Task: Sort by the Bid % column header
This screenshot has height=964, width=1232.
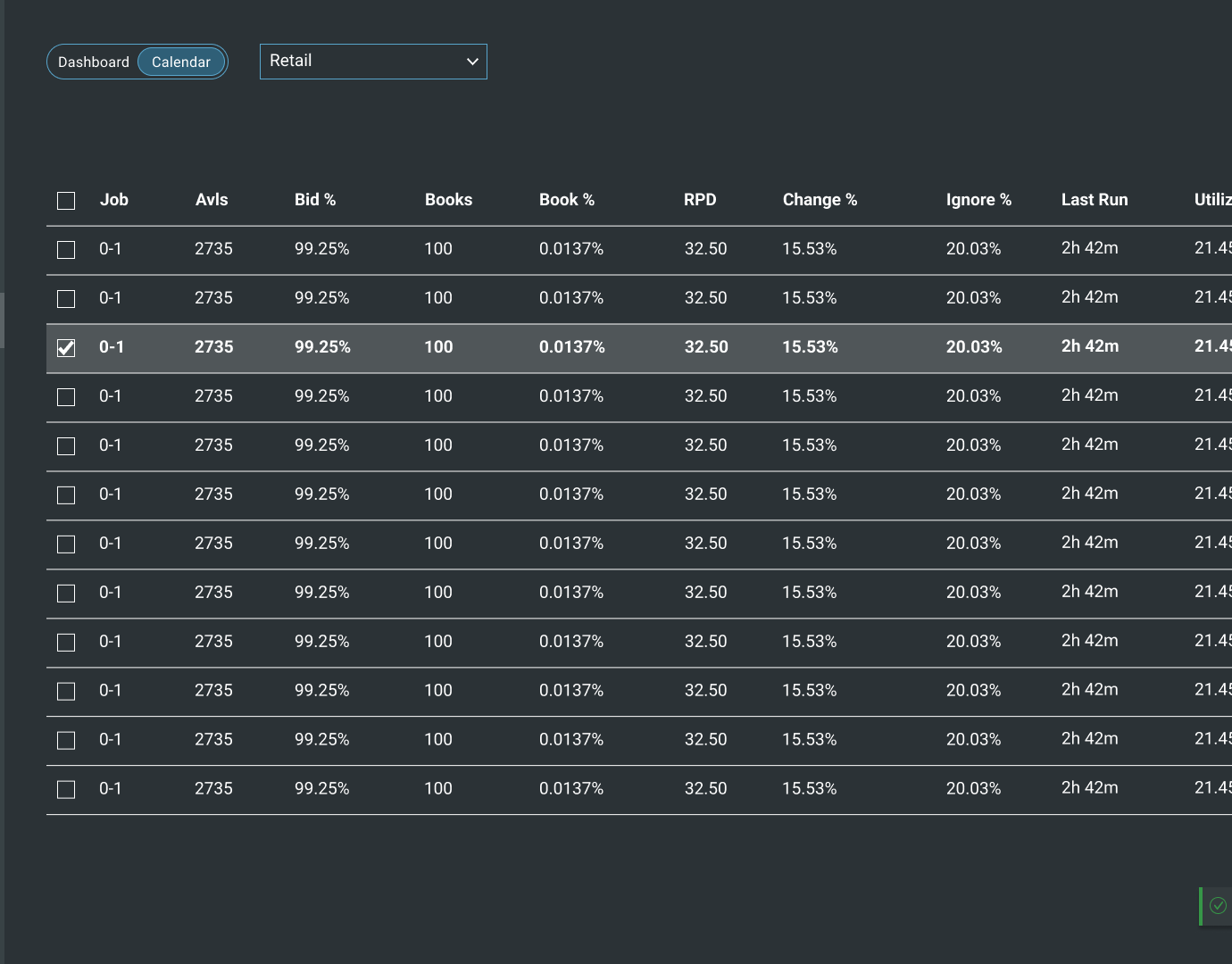Action: pyautogui.click(x=315, y=200)
